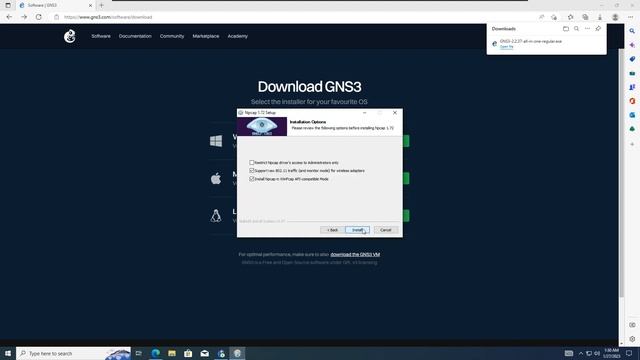The image size is (640, 360).
Task: Open the Academy link in navigation
Action: coord(238,36)
